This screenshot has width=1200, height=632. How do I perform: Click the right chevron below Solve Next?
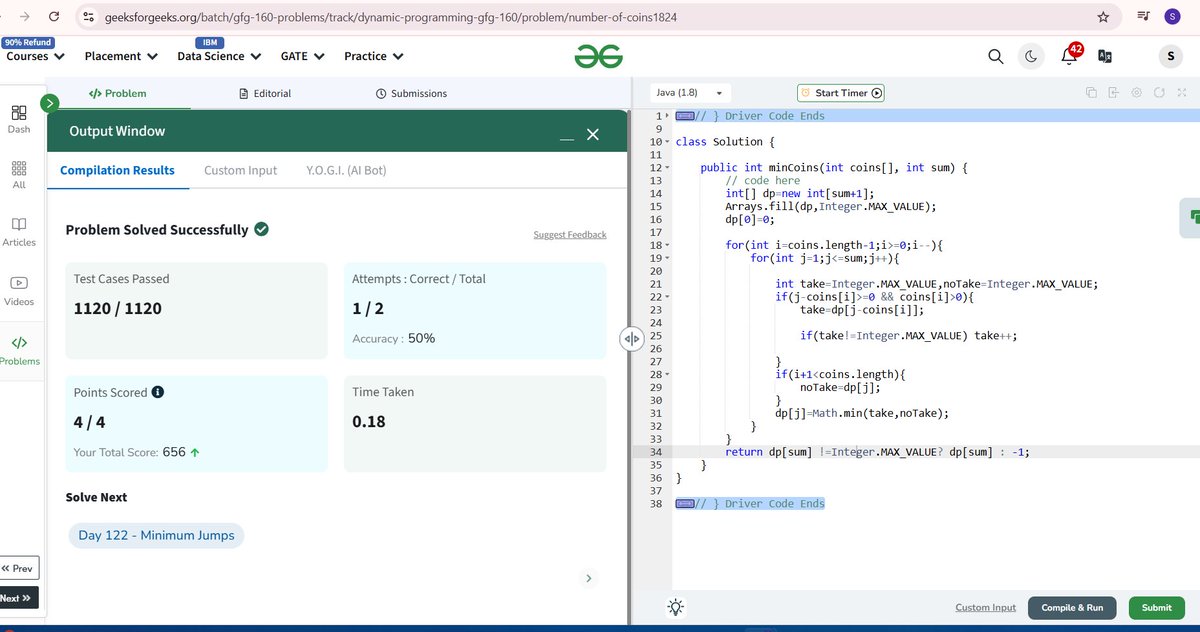pos(588,578)
